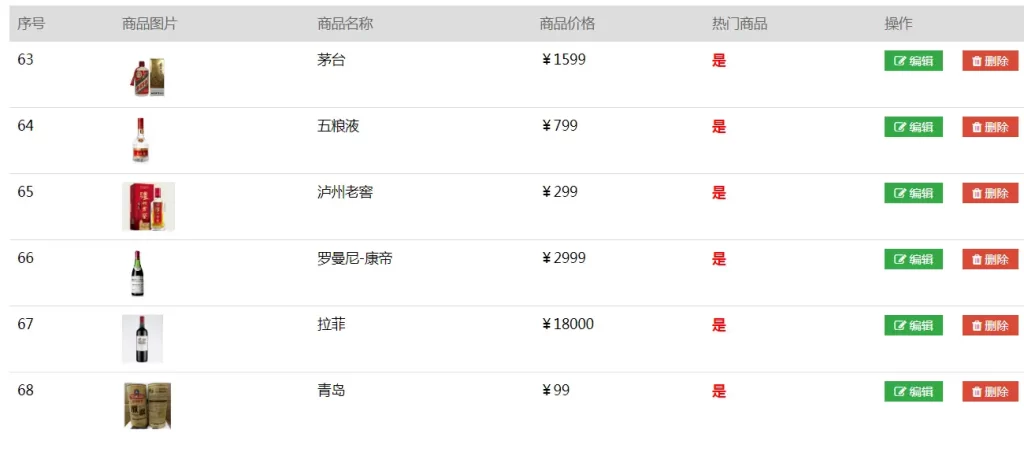Click the 商品价格 column header
The width and height of the screenshot is (1024, 452).
click(566, 24)
